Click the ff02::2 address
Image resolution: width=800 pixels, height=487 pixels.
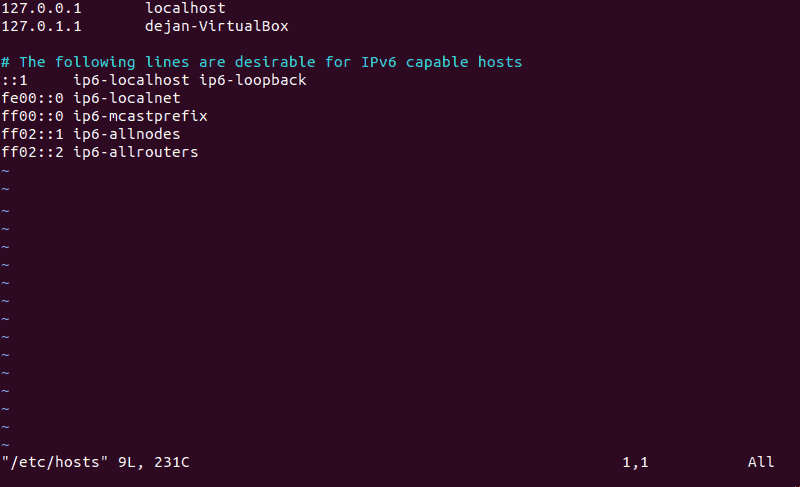click(x=32, y=152)
